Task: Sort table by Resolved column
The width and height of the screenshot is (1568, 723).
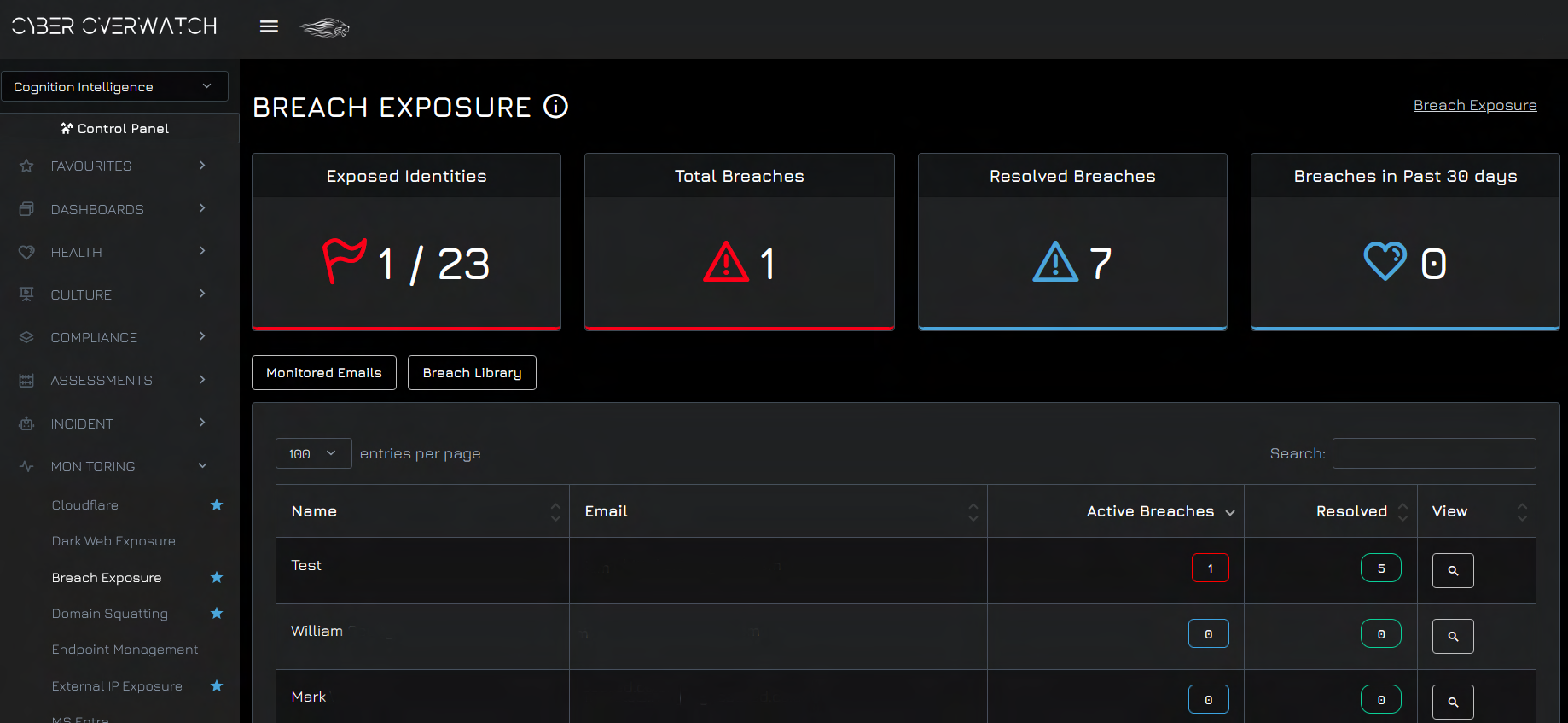Action: click(1331, 511)
